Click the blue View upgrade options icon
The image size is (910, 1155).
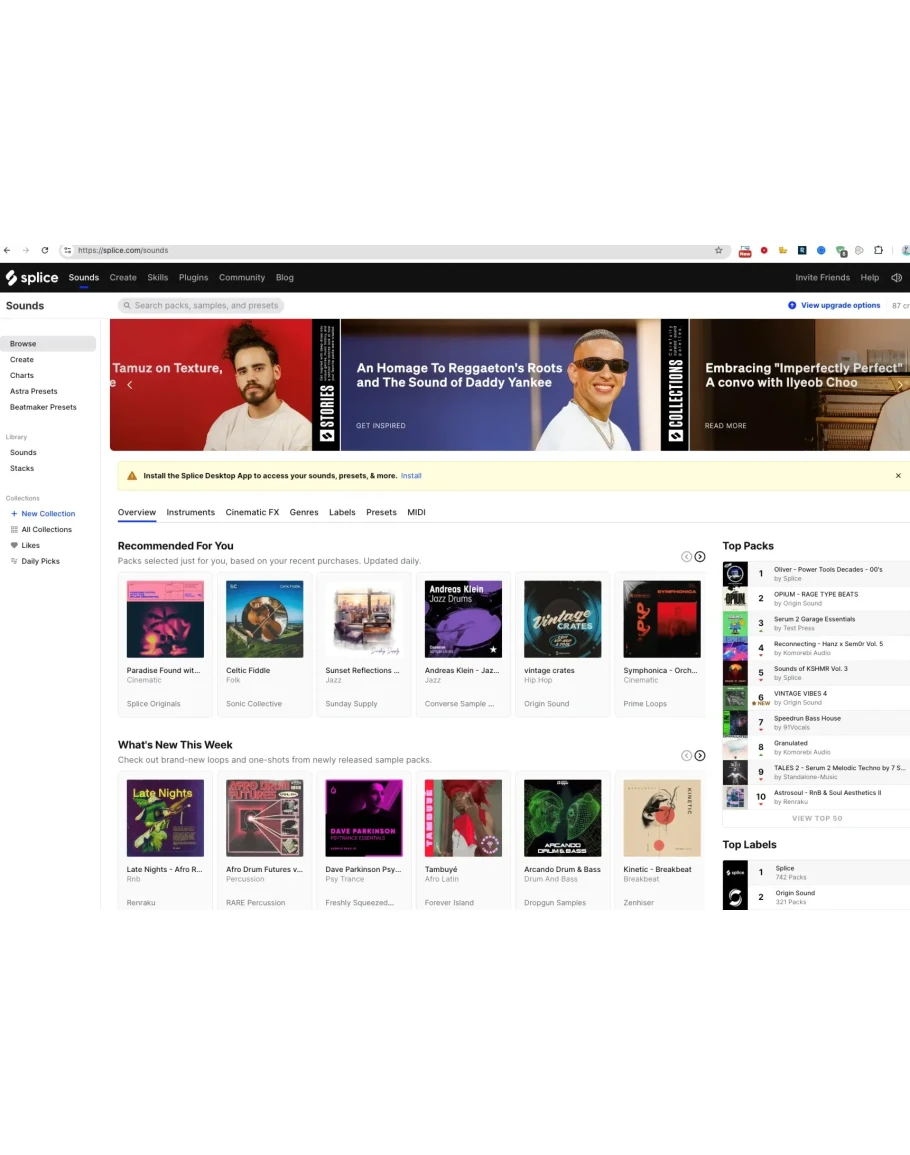pyautogui.click(x=792, y=306)
